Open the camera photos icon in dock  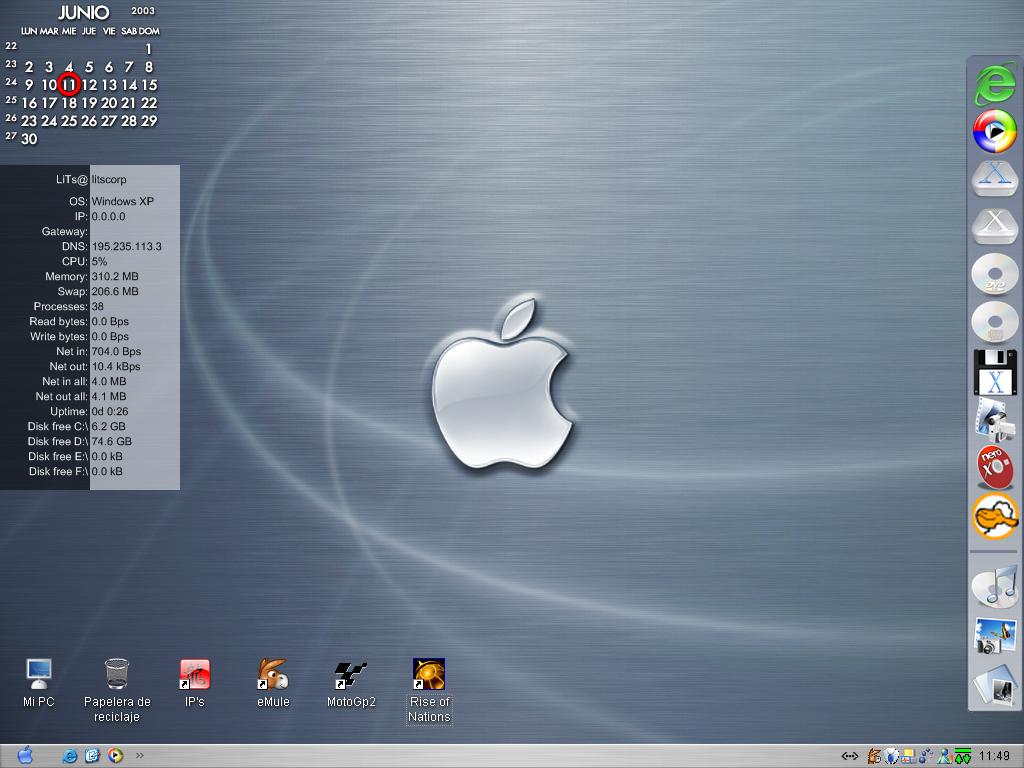[994, 637]
